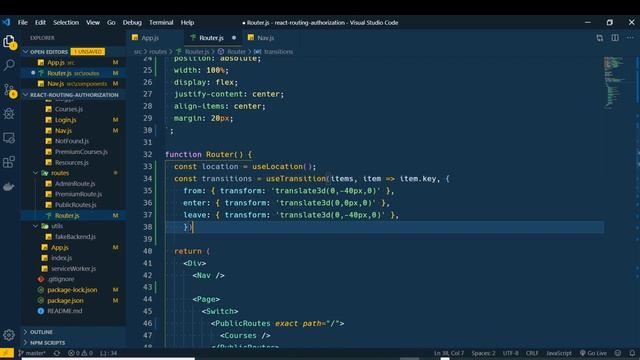Open fakeBackend.js in utils folder
This screenshot has width=640, height=360.
73,237
